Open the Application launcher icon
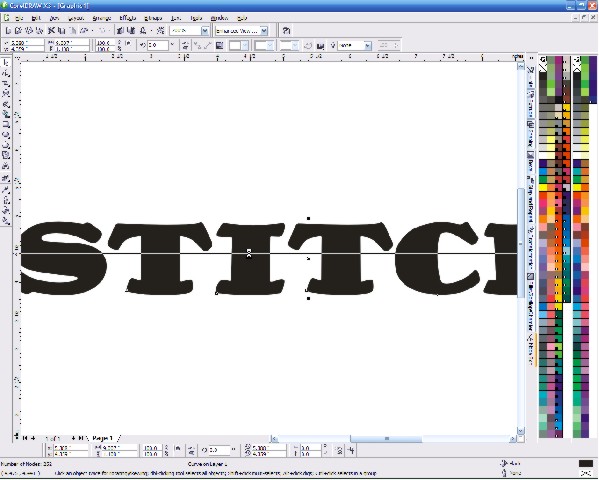Viewport: 599px width, 480px height. [143, 31]
